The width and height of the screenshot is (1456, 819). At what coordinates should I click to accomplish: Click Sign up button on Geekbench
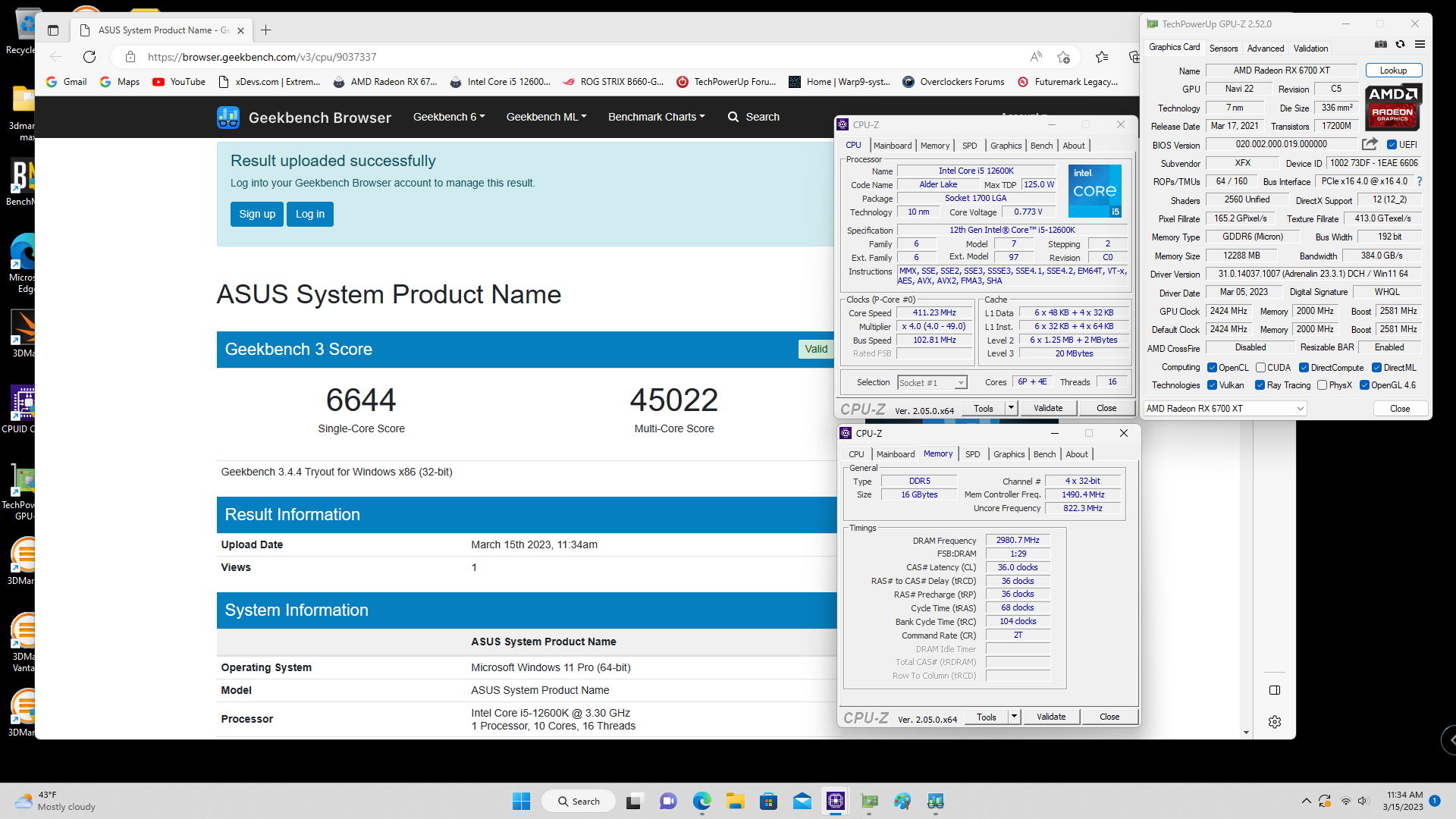(x=257, y=214)
